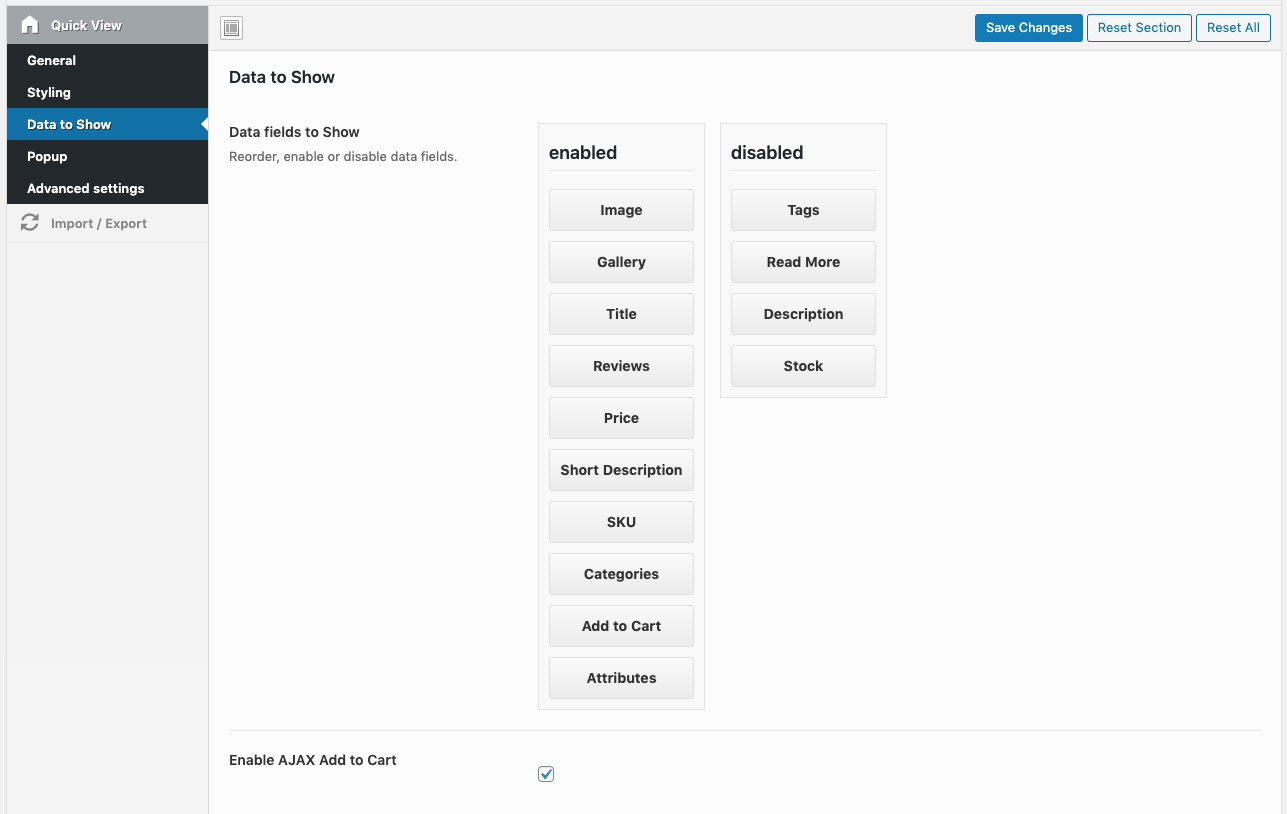Click the highlighted Data to Show tab
Viewport: 1287px width, 814px height.
(x=67, y=124)
